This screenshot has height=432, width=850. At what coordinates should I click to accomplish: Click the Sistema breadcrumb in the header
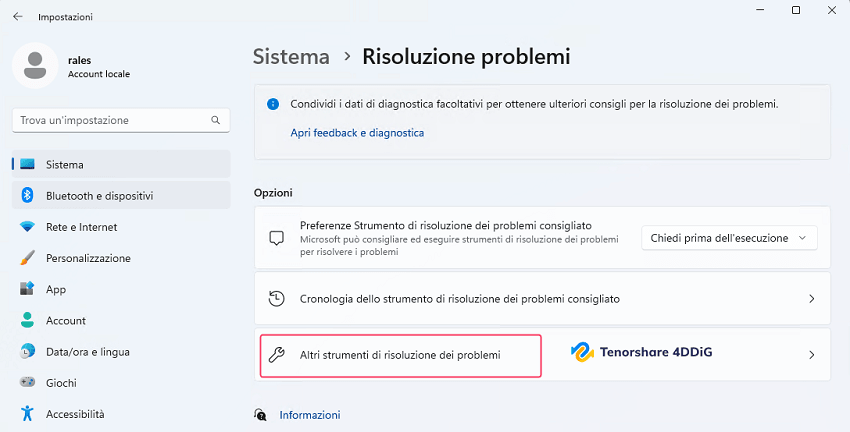click(291, 56)
